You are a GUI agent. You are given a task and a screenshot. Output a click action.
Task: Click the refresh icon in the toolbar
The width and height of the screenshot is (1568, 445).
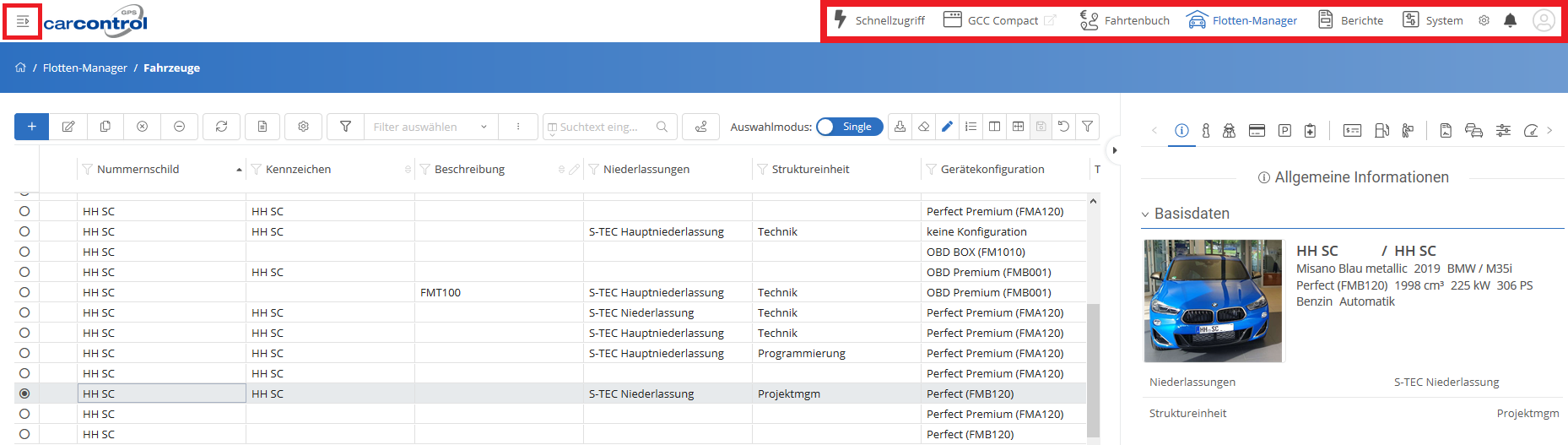221,127
